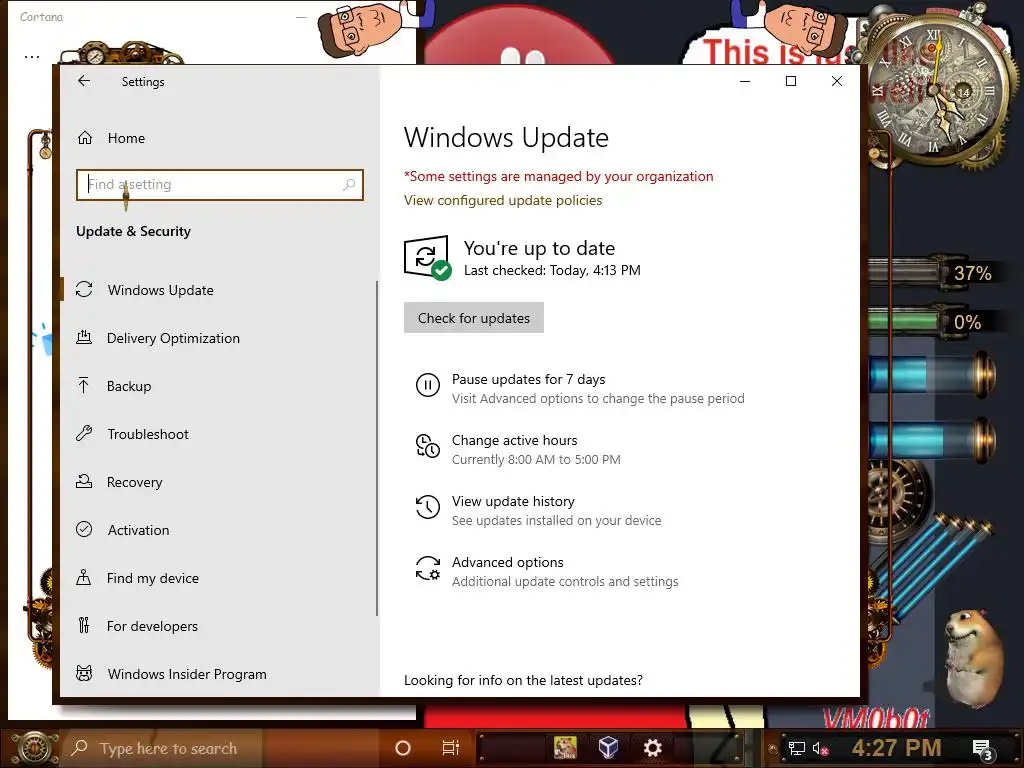
Task: Click the Troubleshoot wrench icon
Action: [x=84, y=433]
